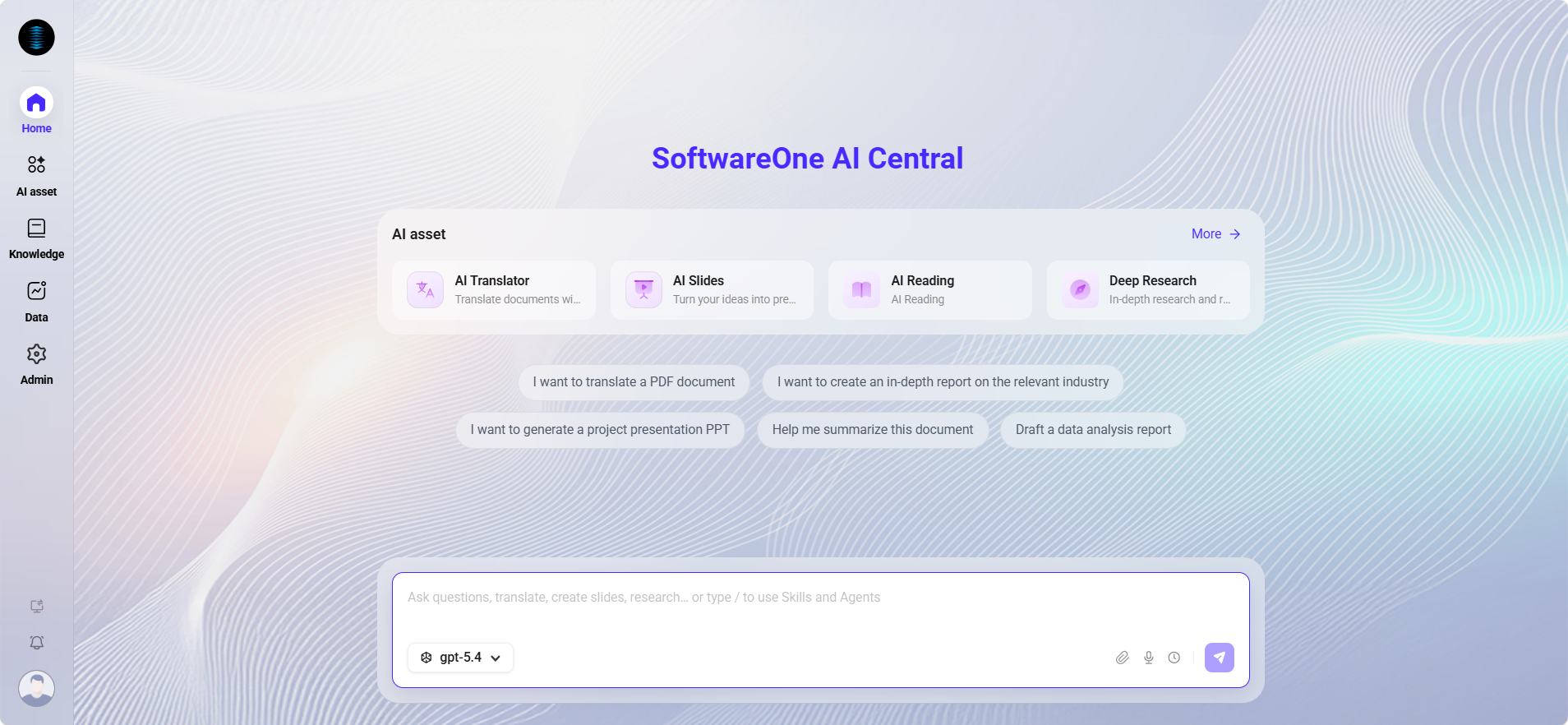
Task: Click the More link in AI asset
Action: pyautogui.click(x=1215, y=234)
